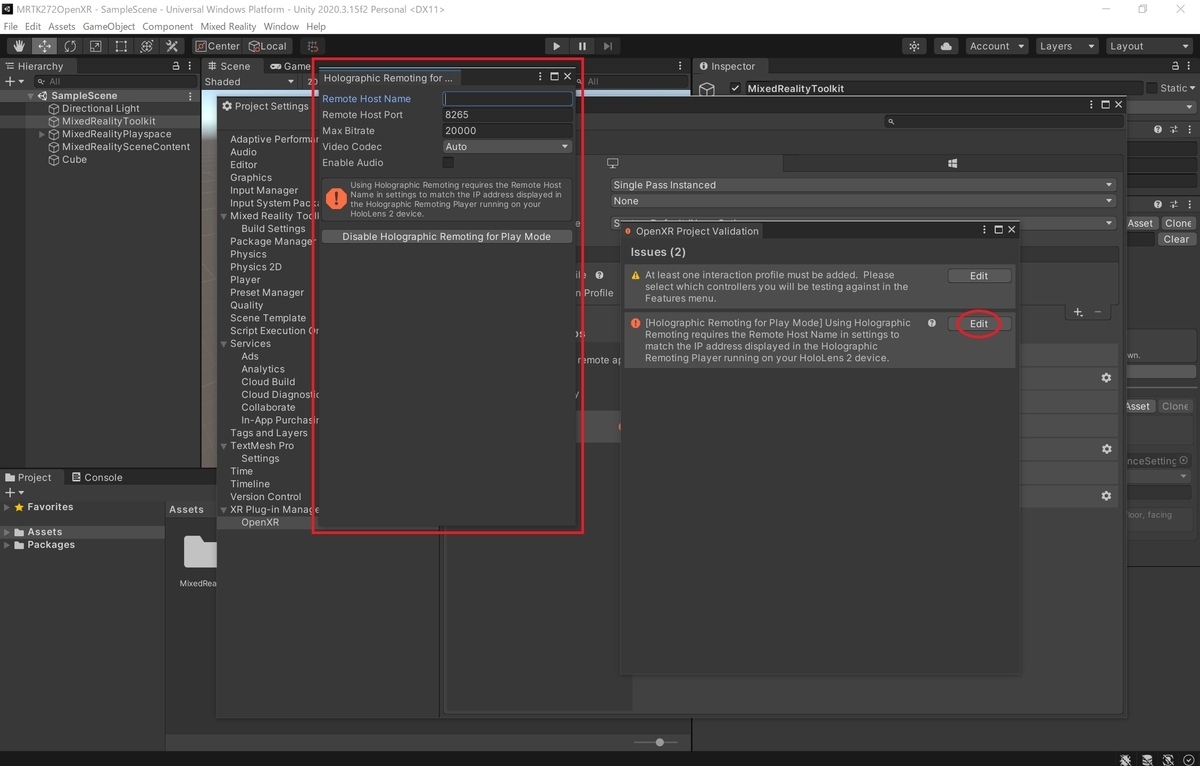Open Holographic Remoting window options menu
This screenshot has width=1200, height=766.
[x=541, y=77]
